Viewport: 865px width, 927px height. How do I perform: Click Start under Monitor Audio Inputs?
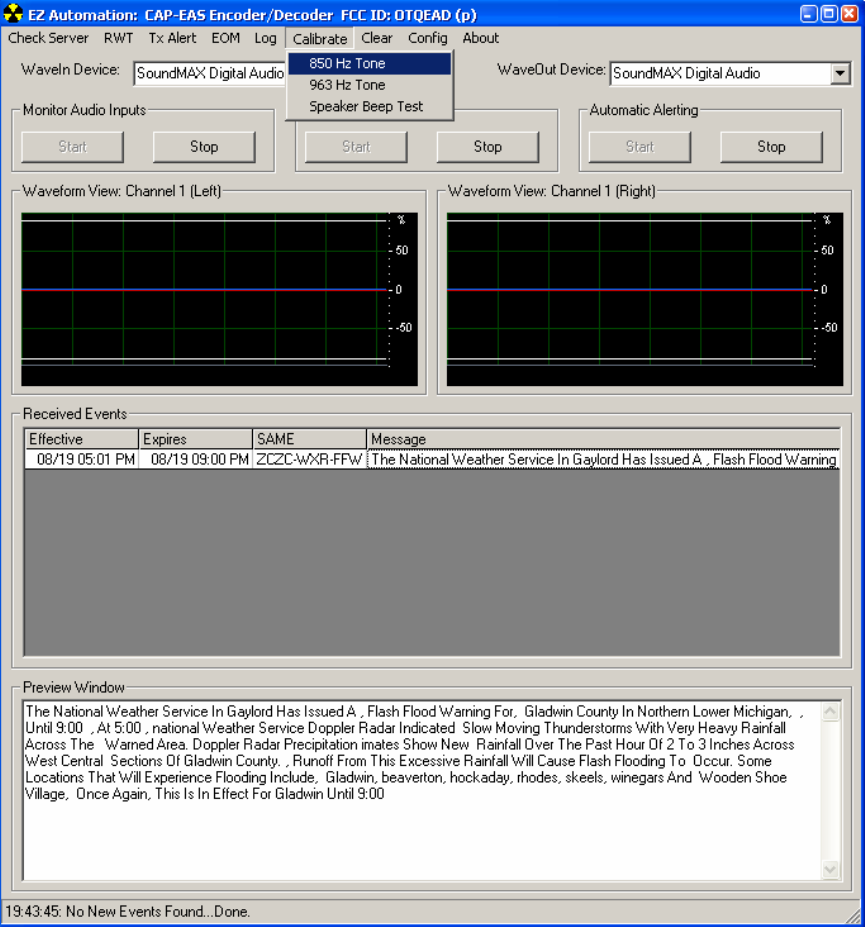pyautogui.click(x=73, y=147)
